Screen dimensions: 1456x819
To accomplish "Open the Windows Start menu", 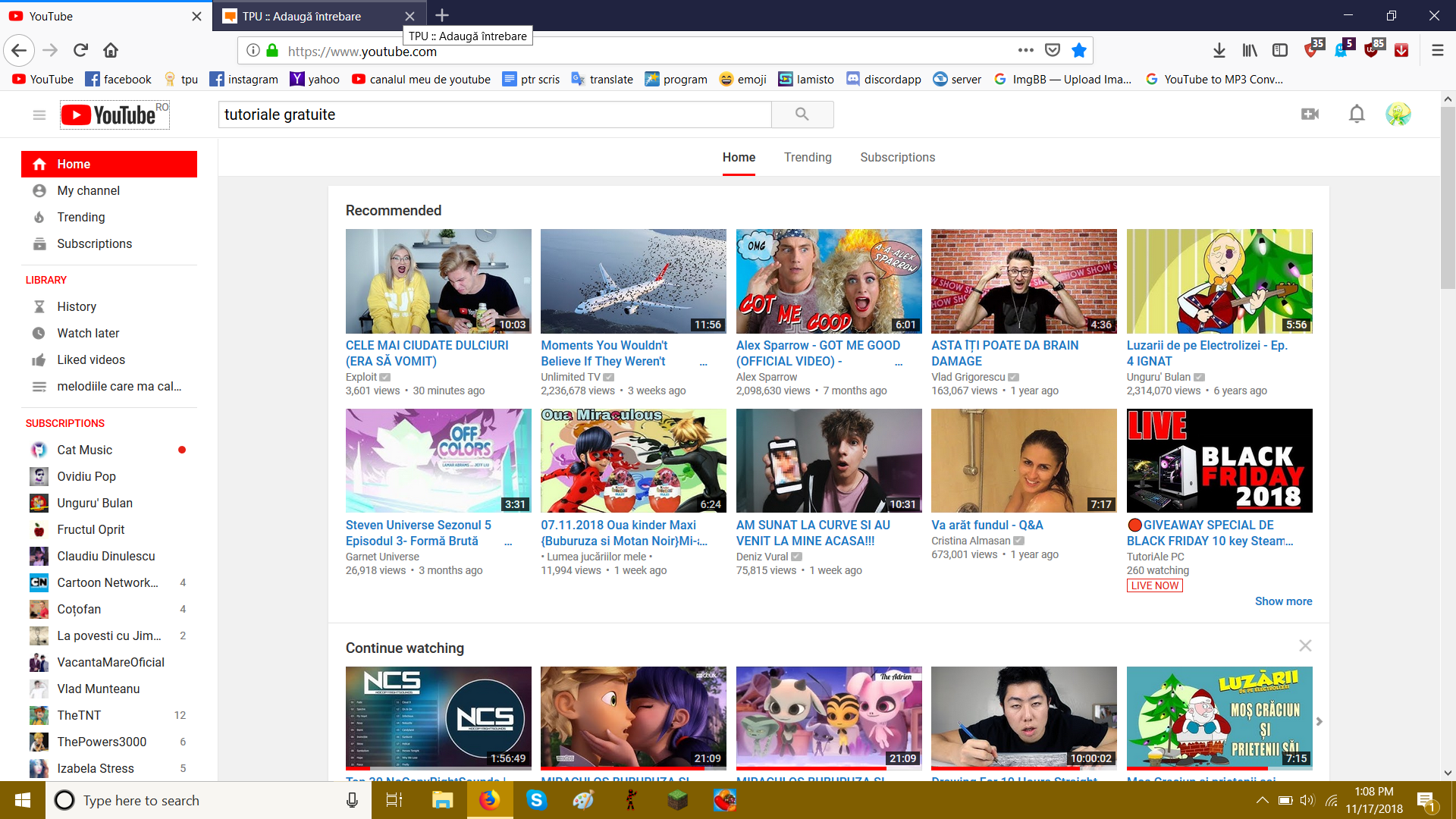I will (x=23, y=800).
